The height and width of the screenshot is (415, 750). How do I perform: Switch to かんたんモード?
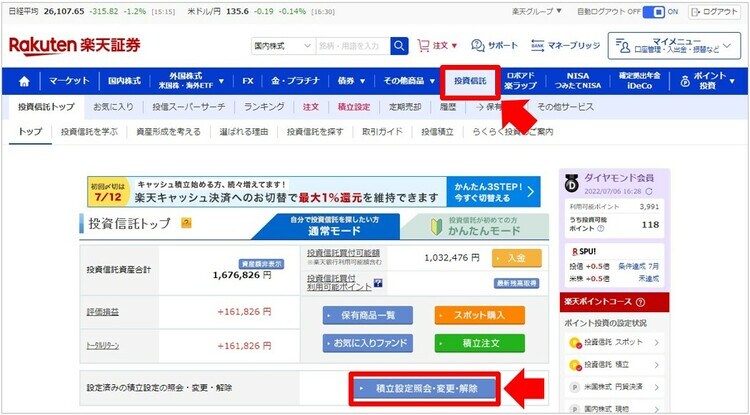tap(476, 227)
